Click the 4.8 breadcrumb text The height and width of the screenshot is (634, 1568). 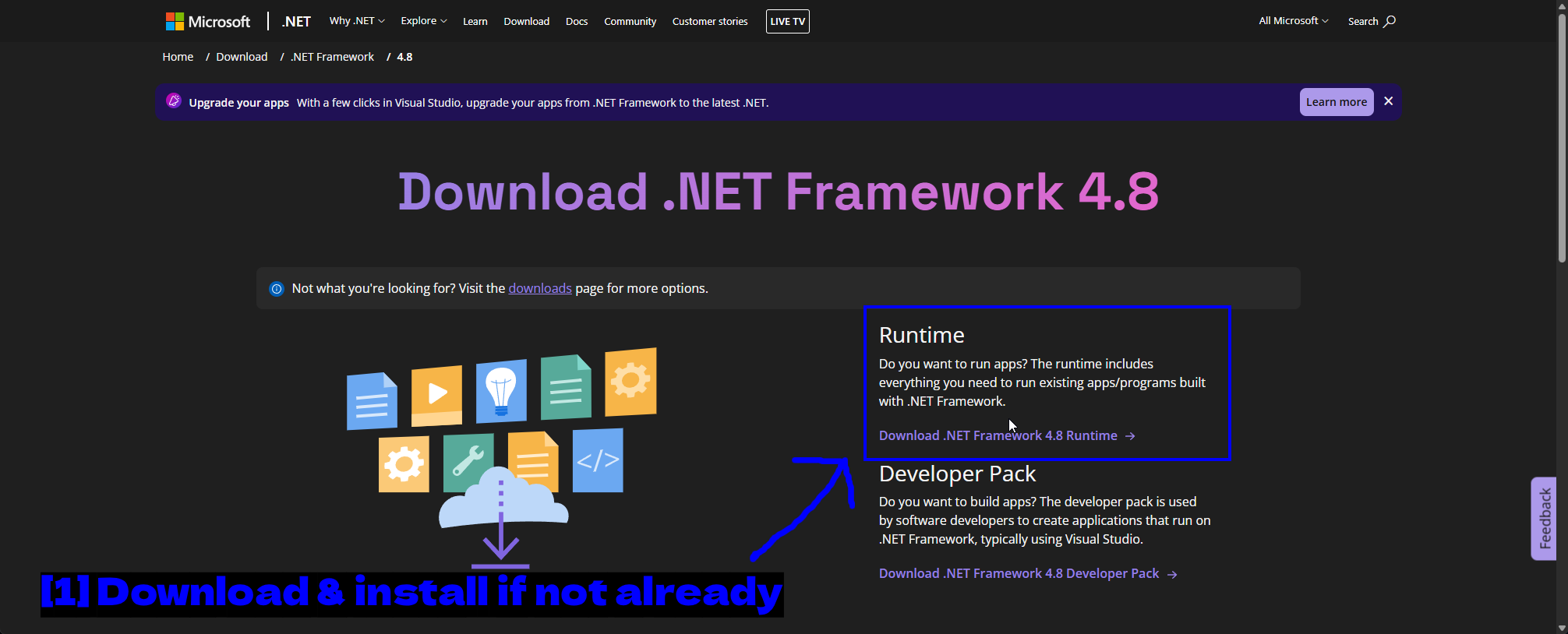(x=404, y=57)
